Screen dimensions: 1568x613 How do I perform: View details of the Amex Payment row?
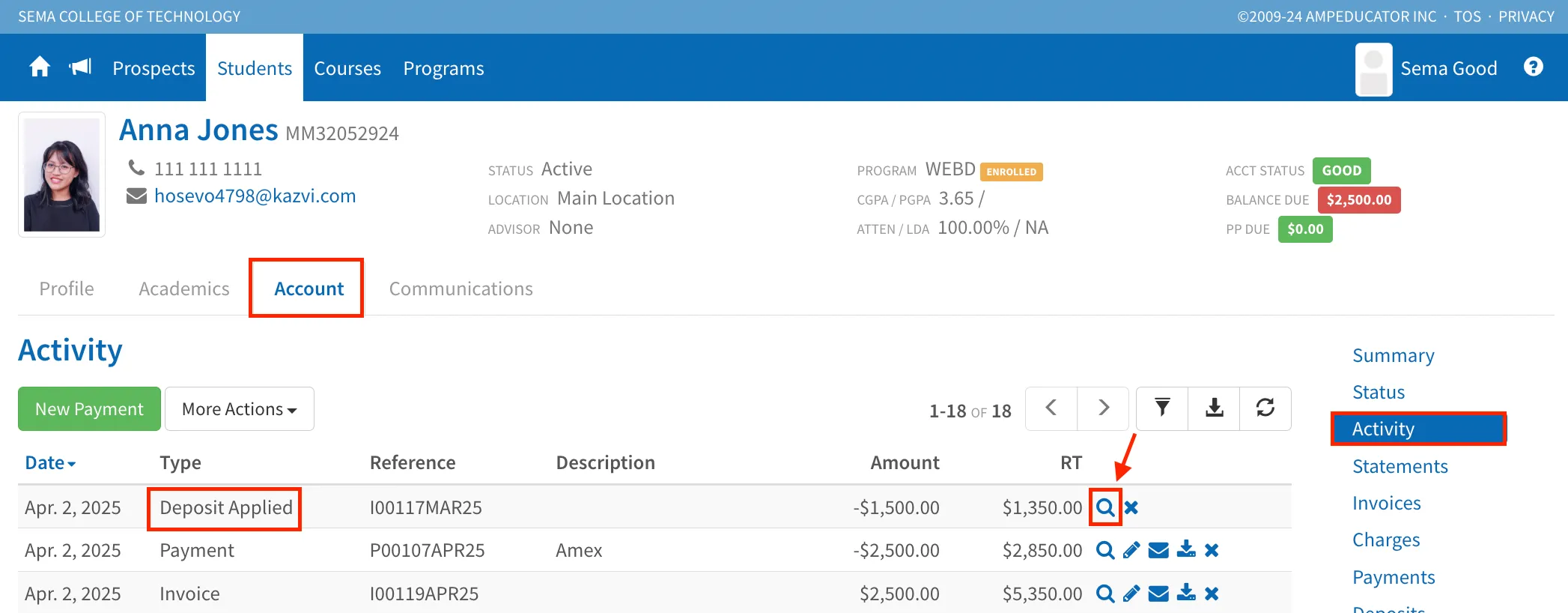coord(1105,550)
